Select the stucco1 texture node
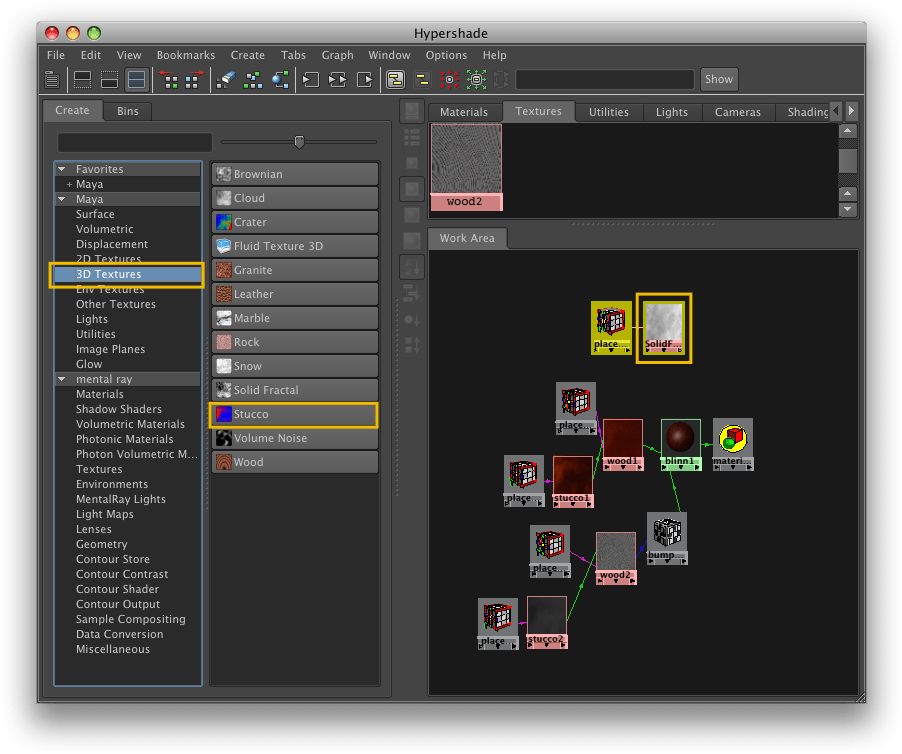 (573, 481)
